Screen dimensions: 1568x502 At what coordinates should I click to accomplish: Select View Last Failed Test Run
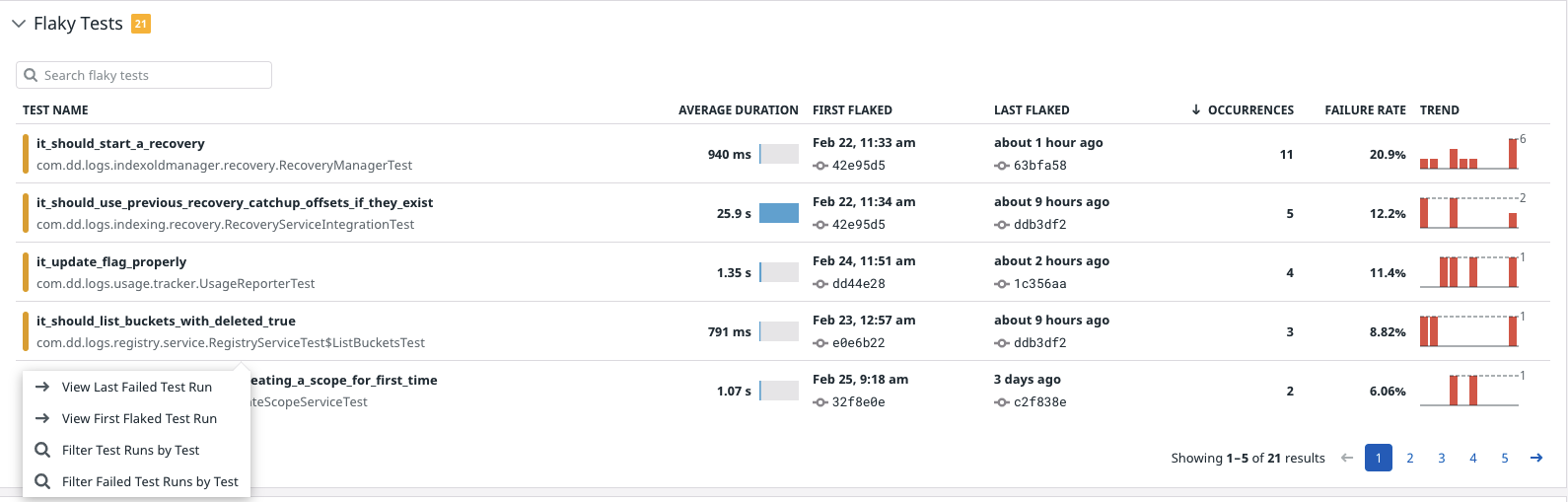(136, 387)
